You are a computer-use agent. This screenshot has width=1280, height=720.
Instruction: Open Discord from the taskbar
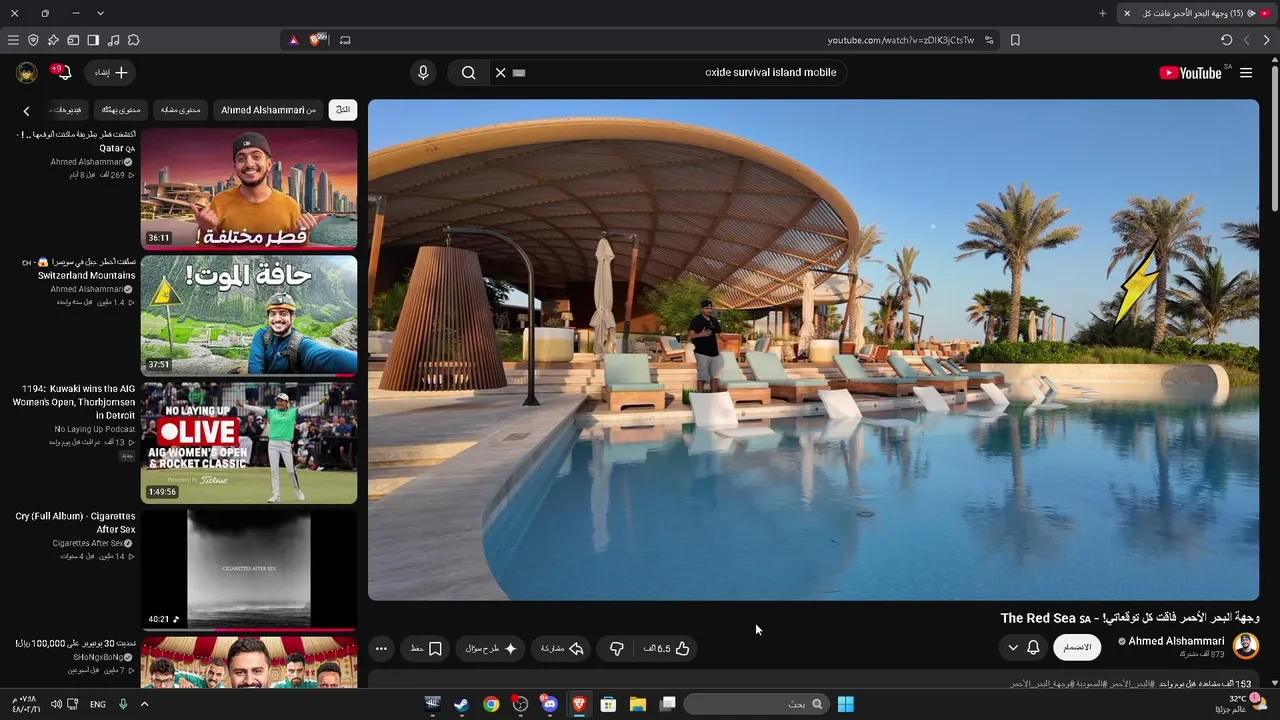[549, 704]
